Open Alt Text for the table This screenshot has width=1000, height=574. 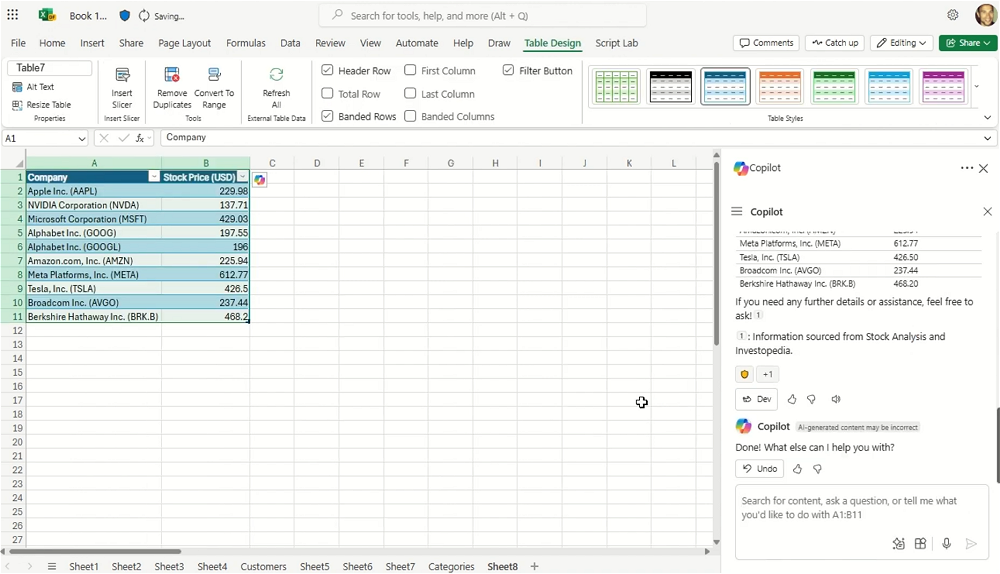coord(33,87)
